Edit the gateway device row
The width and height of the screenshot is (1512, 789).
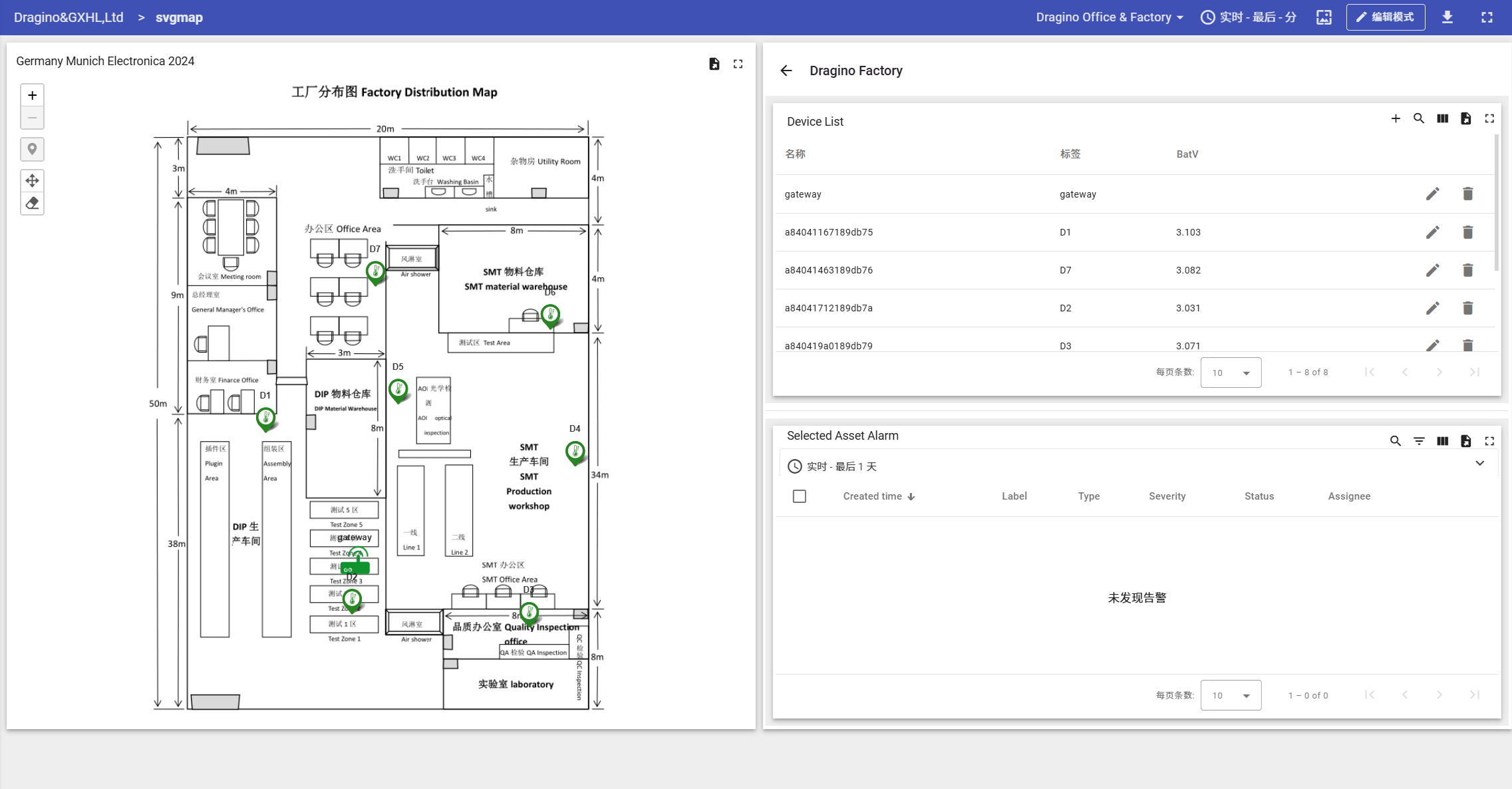(x=1433, y=194)
